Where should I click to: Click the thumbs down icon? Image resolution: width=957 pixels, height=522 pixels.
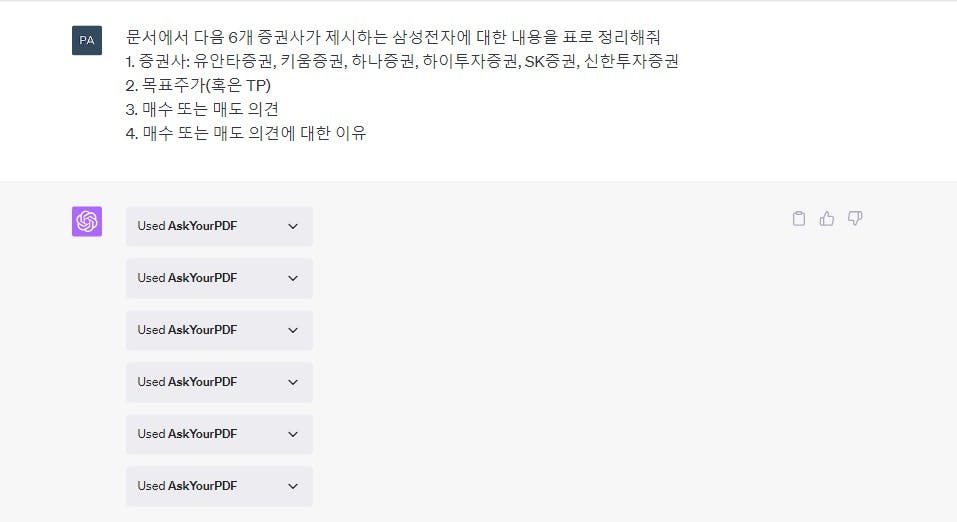click(854, 219)
